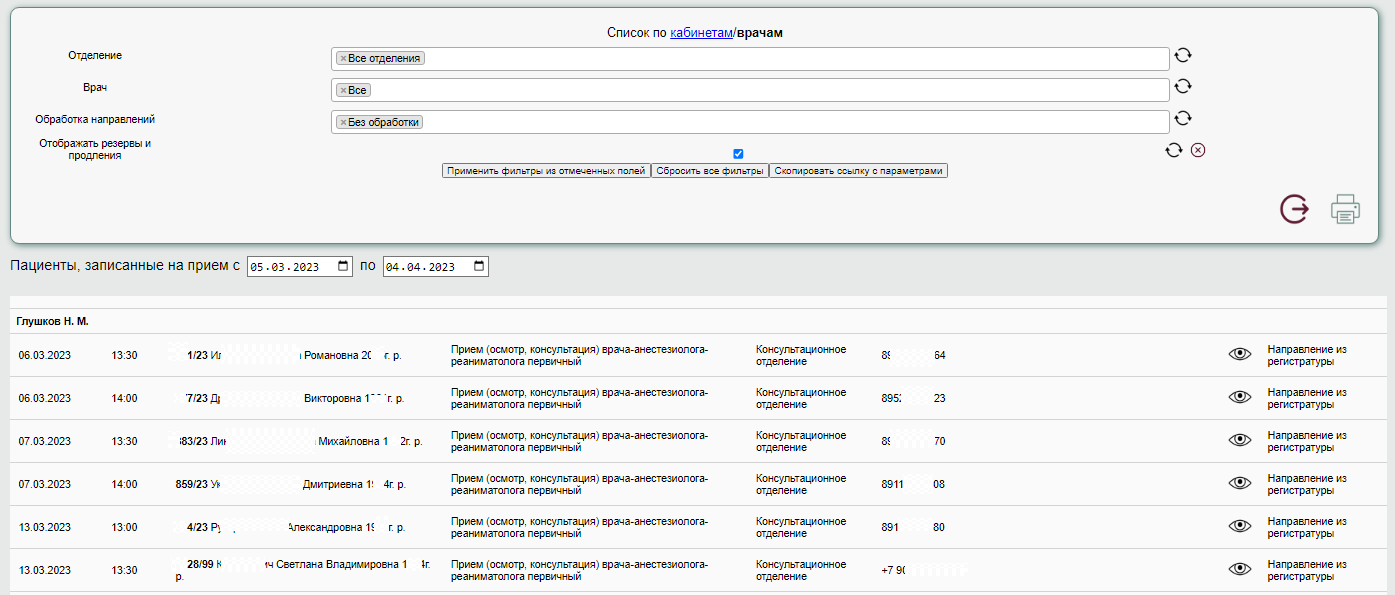Click the Применить фильтры из отмеченных полей button
Screen dimensions: 1395x595
(x=546, y=171)
